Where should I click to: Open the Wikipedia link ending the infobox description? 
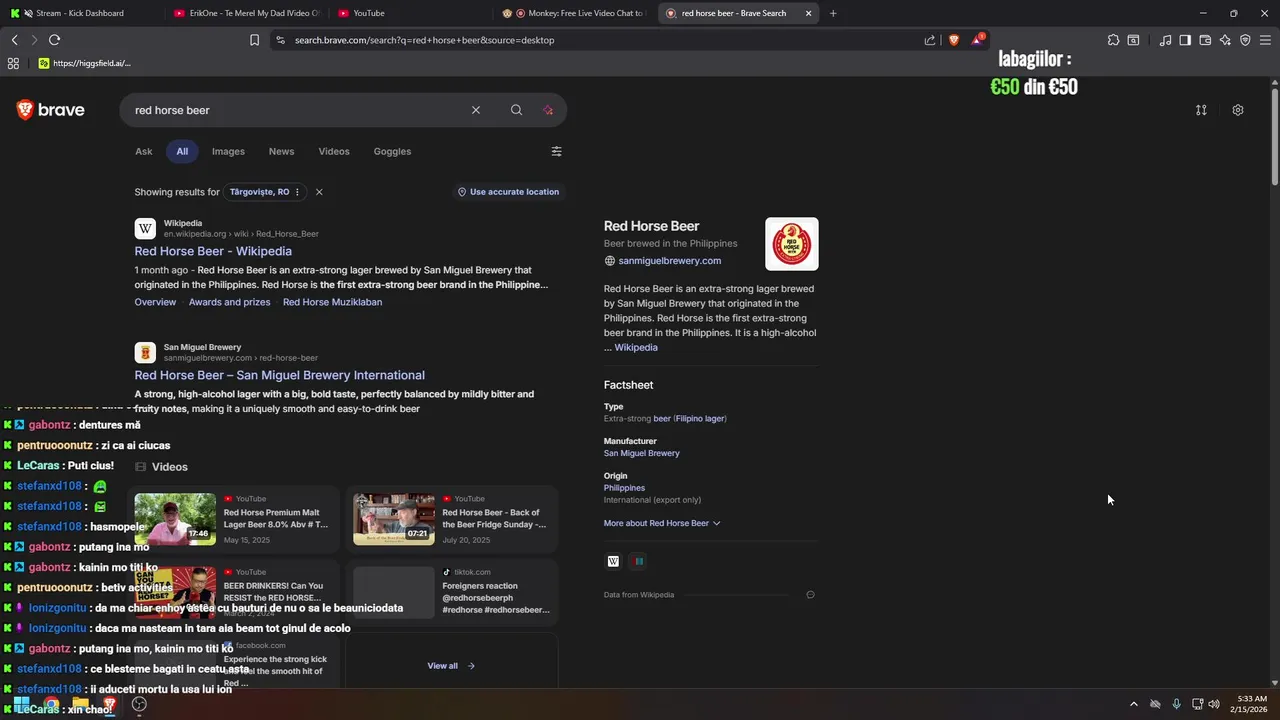point(636,348)
